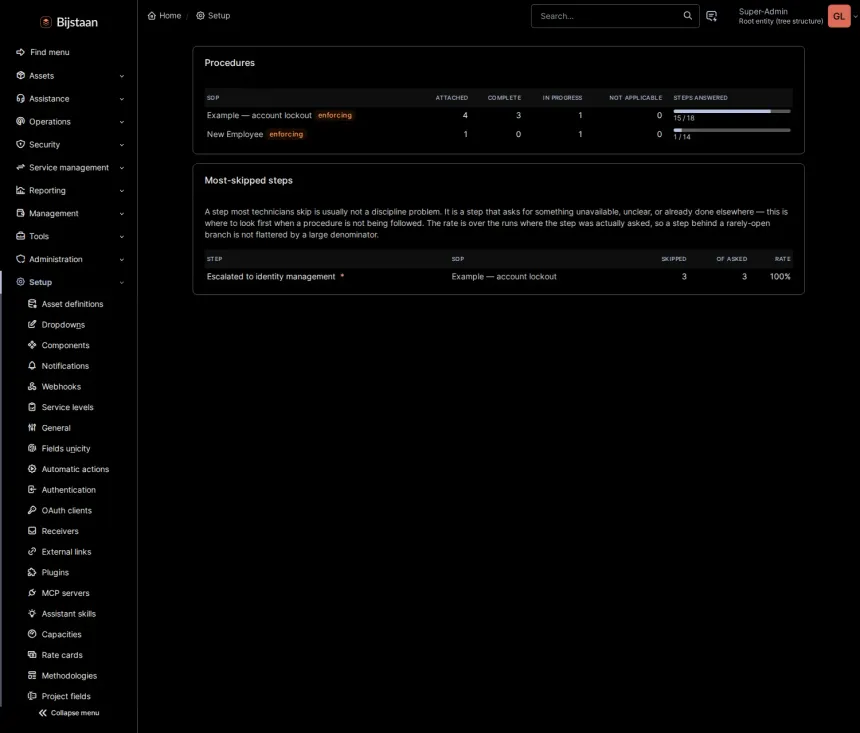Open the chat assistant icon near search
The image size is (860, 733).
coord(711,16)
